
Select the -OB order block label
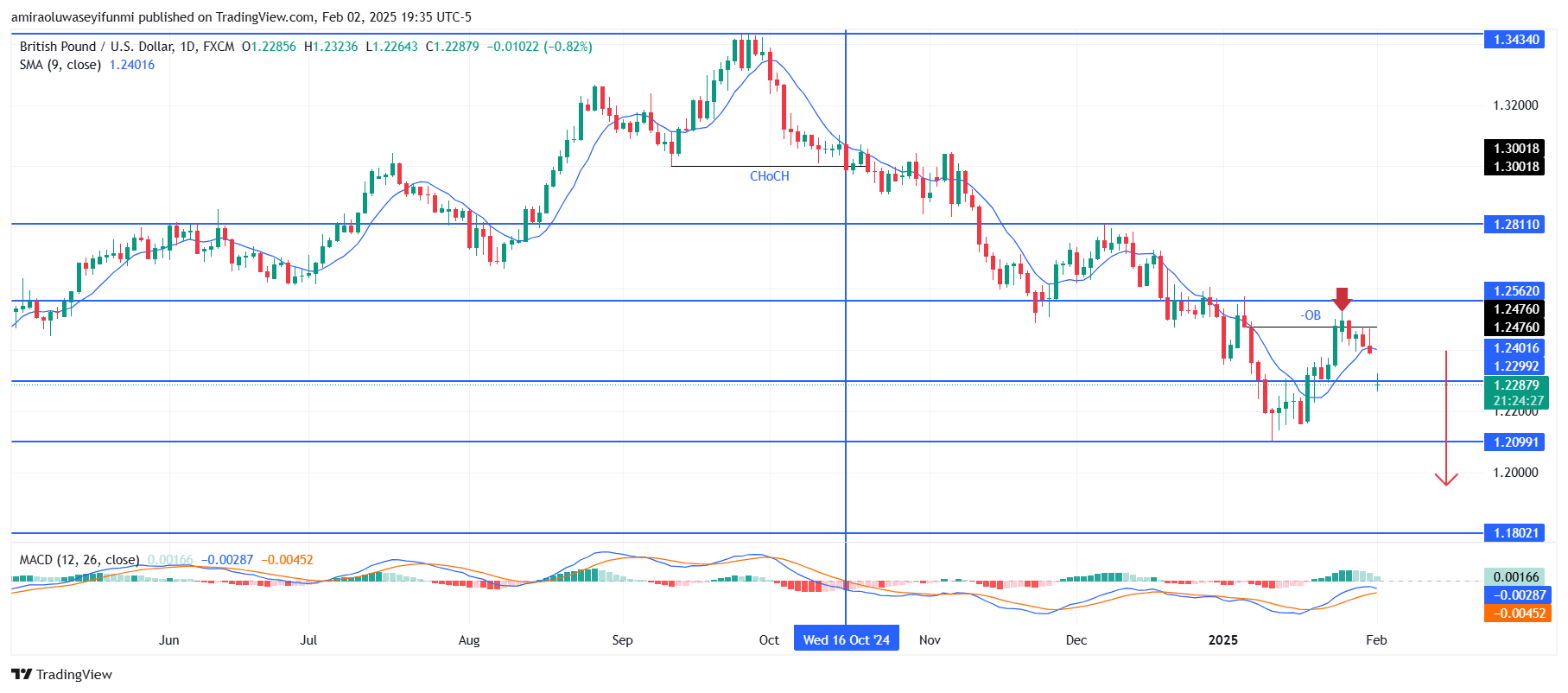pyautogui.click(x=1311, y=315)
